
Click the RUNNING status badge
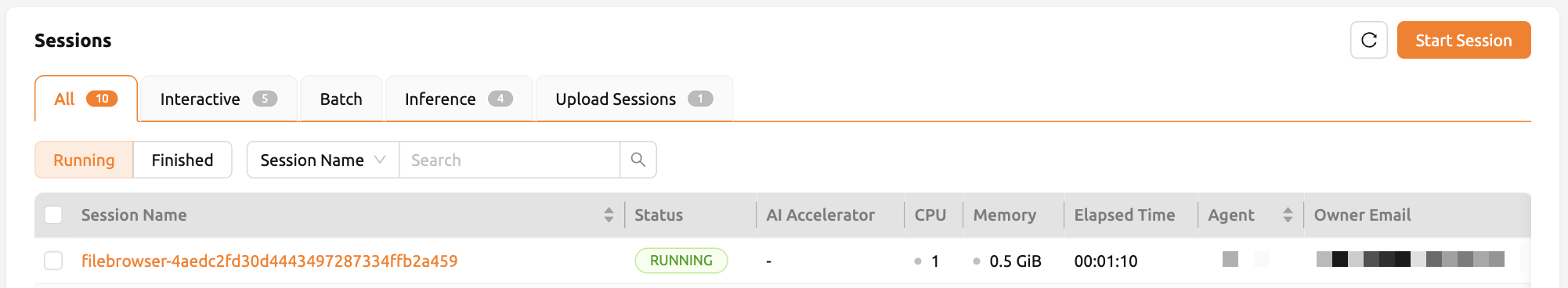681,261
